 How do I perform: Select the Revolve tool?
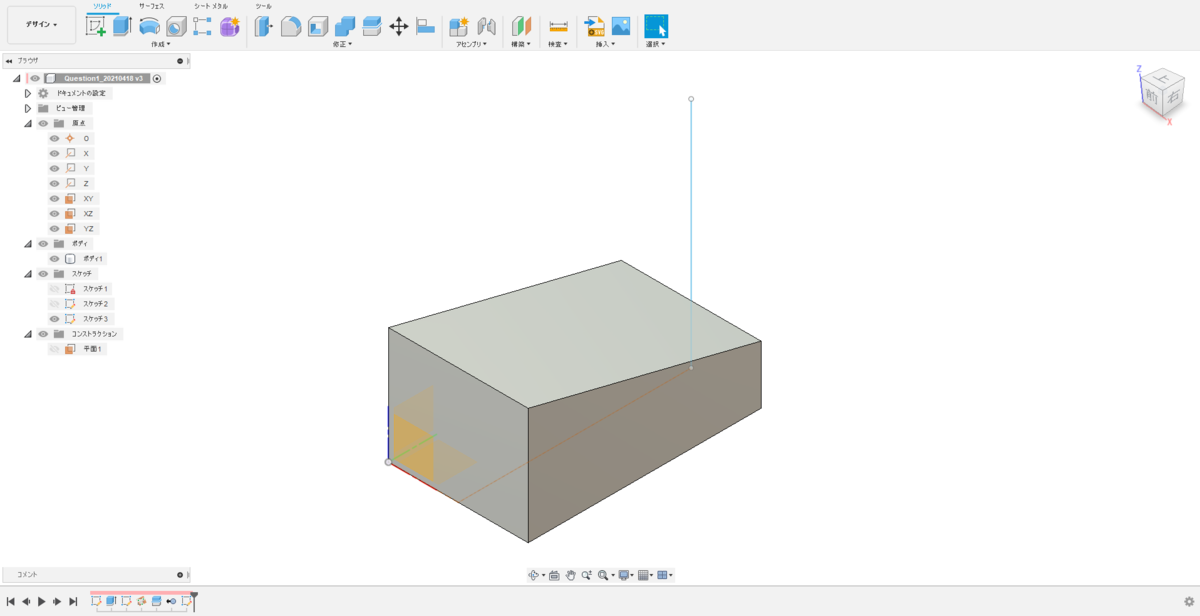pos(149,27)
